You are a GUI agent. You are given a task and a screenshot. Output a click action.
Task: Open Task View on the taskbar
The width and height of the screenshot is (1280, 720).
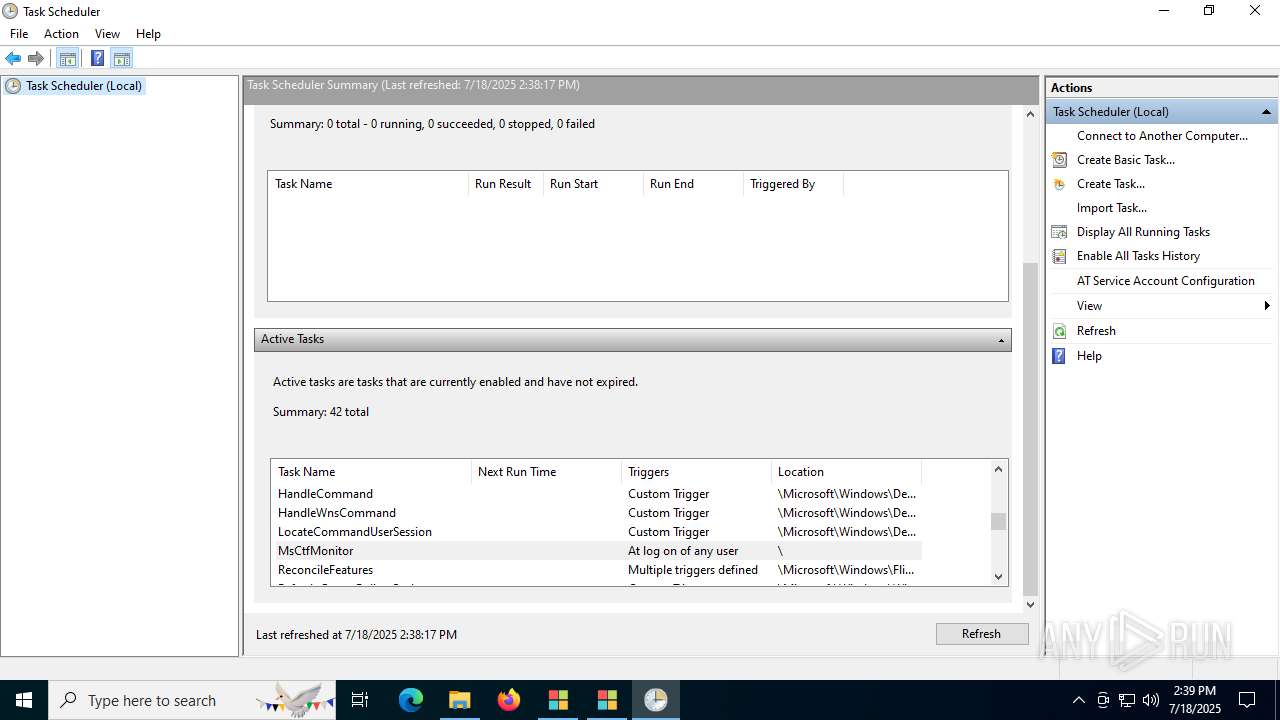pyautogui.click(x=360, y=700)
